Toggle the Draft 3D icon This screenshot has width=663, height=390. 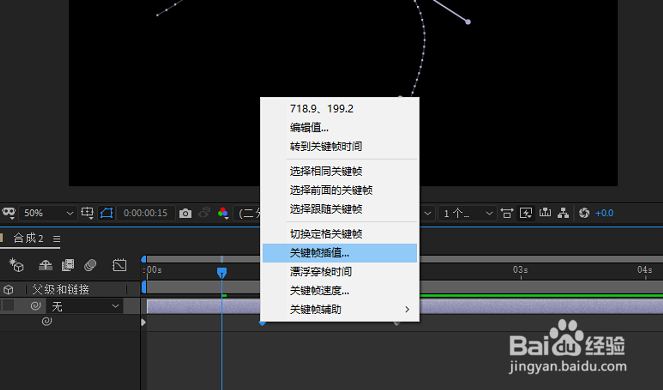click(16, 265)
